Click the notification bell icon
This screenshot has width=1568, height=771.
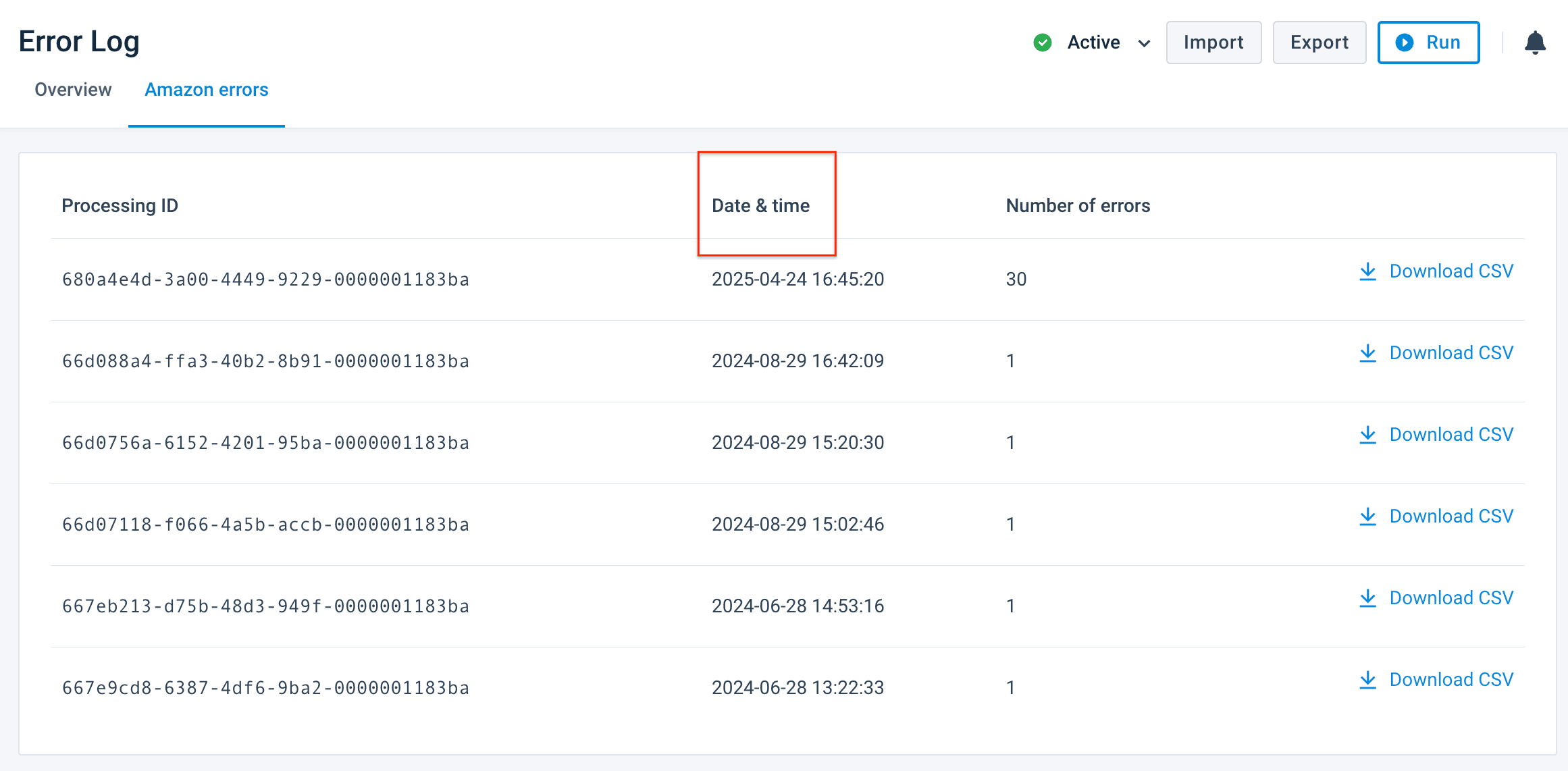coord(1535,43)
